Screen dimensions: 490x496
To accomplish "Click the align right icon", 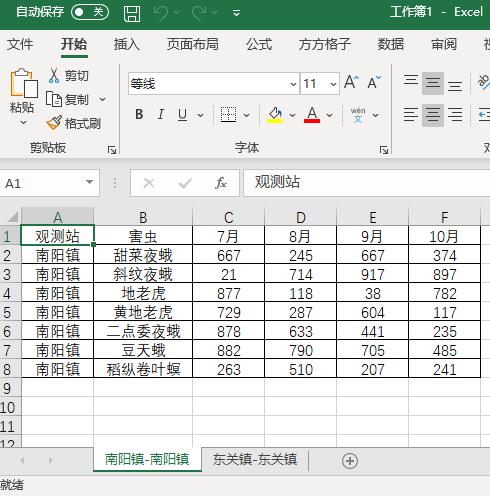I will (455, 115).
